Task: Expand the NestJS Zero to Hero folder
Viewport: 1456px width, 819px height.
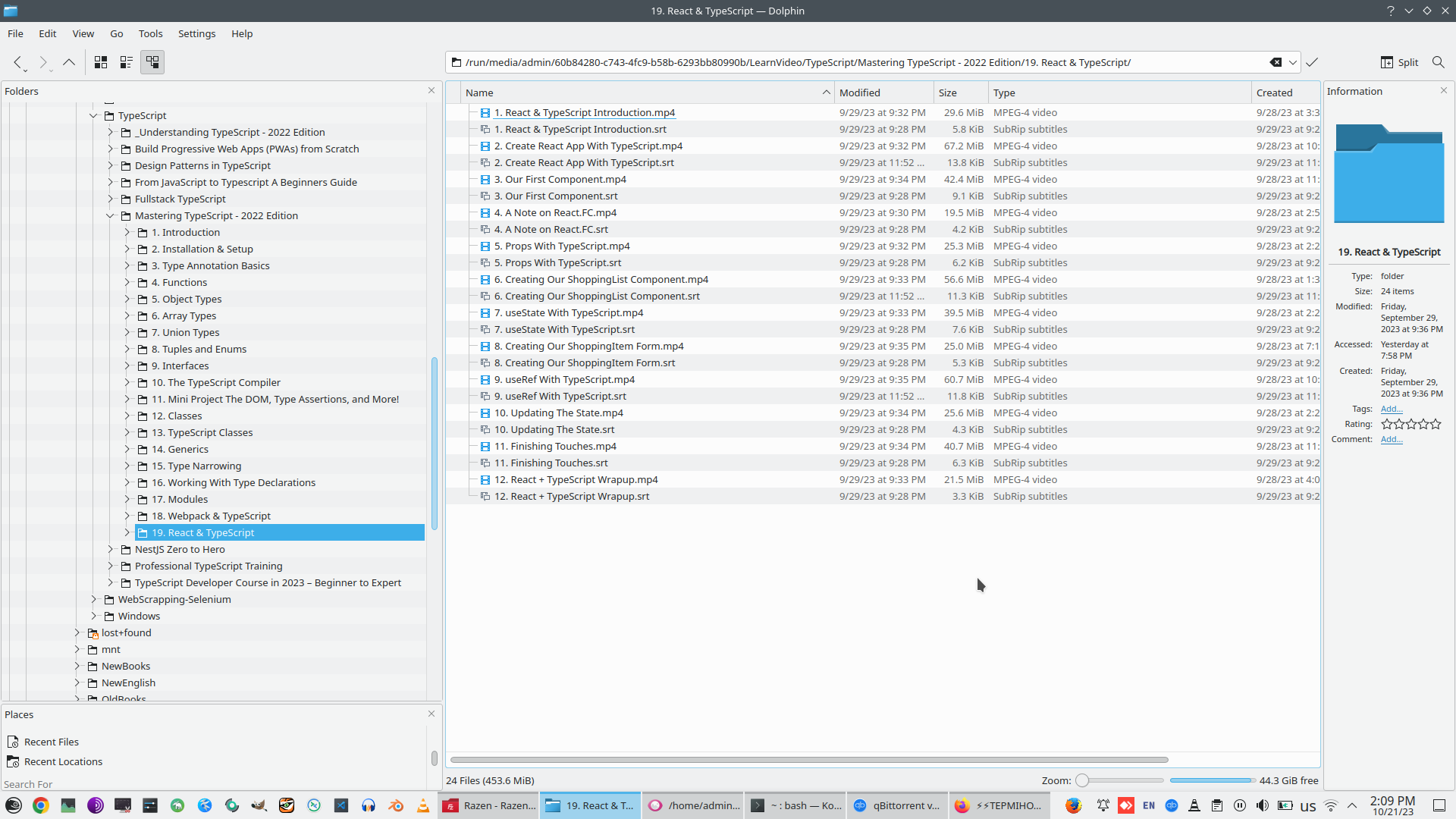Action: click(x=111, y=549)
